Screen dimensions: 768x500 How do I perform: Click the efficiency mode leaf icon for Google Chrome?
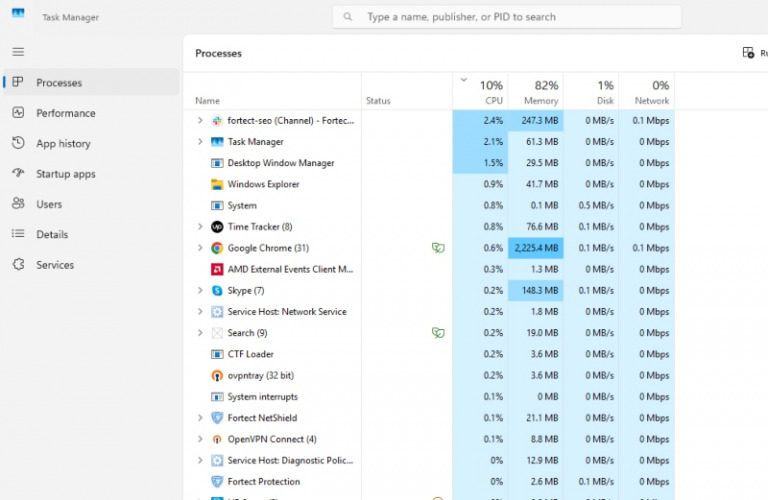pyautogui.click(x=437, y=248)
